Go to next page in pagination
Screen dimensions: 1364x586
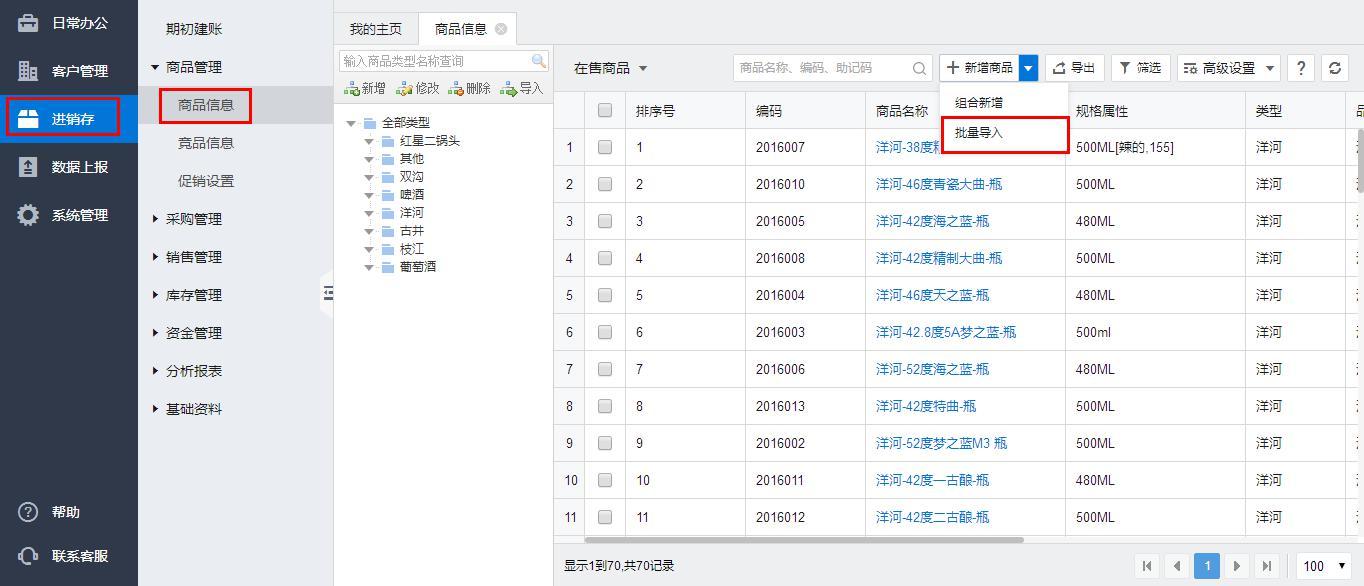(x=1237, y=566)
